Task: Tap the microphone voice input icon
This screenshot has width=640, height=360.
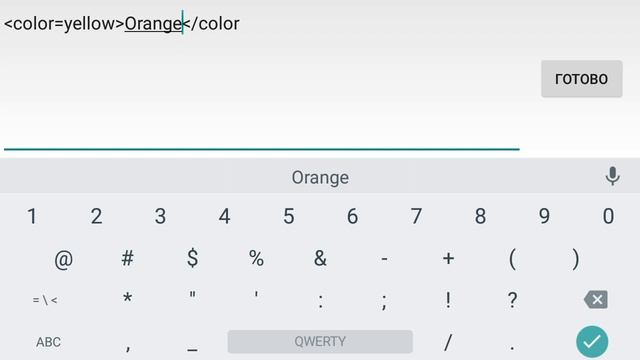Action: (x=612, y=176)
